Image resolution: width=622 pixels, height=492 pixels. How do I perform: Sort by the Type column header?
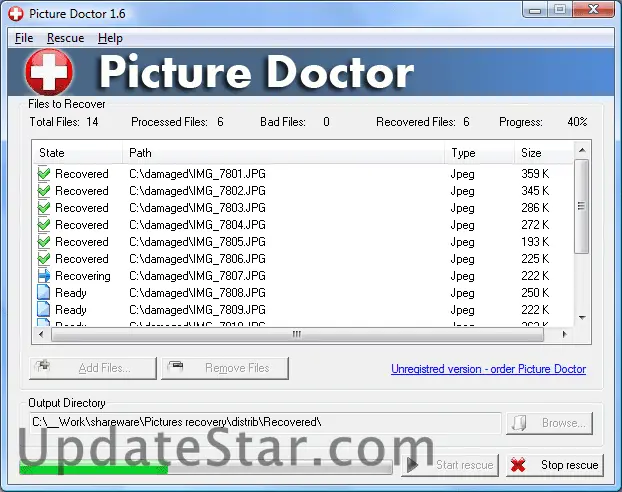pos(479,153)
